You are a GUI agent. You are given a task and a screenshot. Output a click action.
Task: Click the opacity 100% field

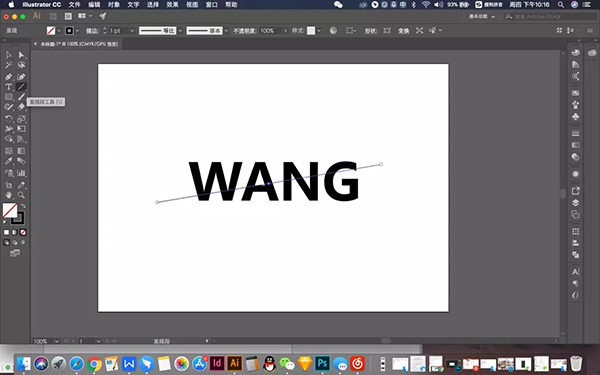[x=270, y=31]
